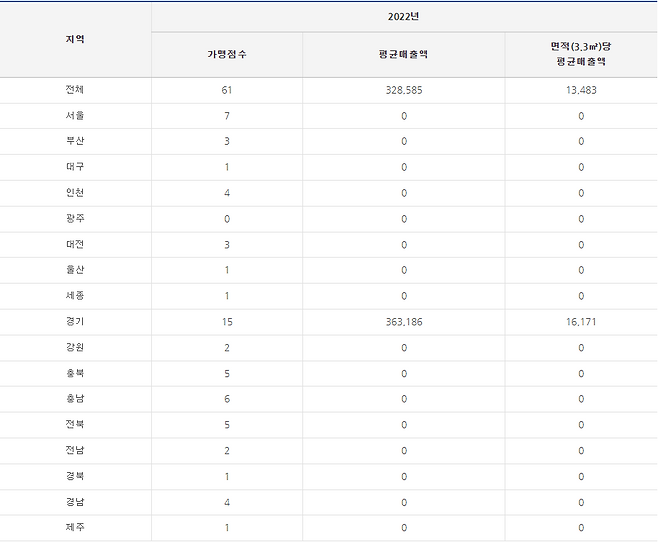Image resolution: width=658 pixels, height=542 pixels.
Task: Click the 면적(3.3㎡)당 평균매출액 header
Action: pyautogui.click(x=580, y=54)
